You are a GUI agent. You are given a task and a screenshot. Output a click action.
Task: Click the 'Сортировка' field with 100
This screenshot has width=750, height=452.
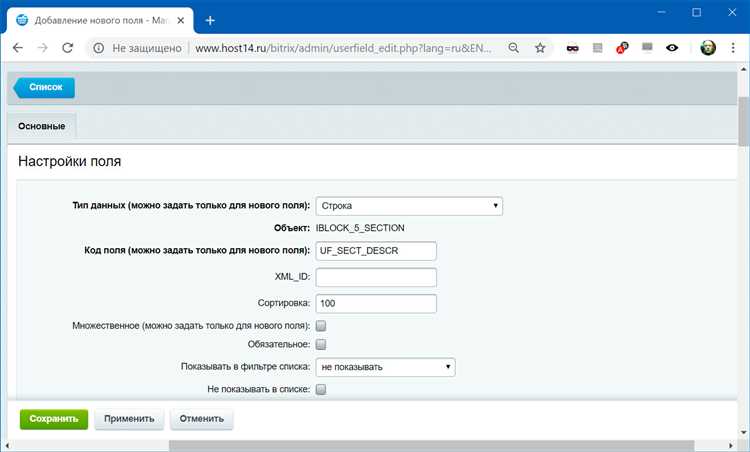(376, 304)
